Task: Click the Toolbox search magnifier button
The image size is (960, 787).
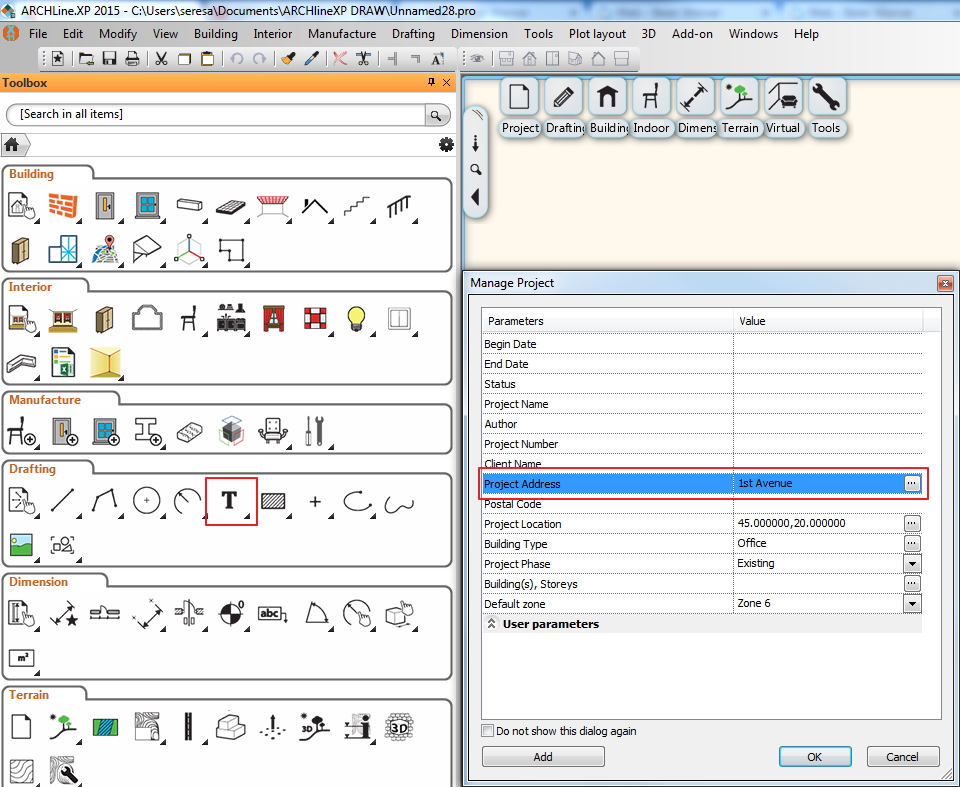Action: click(x=437, y=115)
